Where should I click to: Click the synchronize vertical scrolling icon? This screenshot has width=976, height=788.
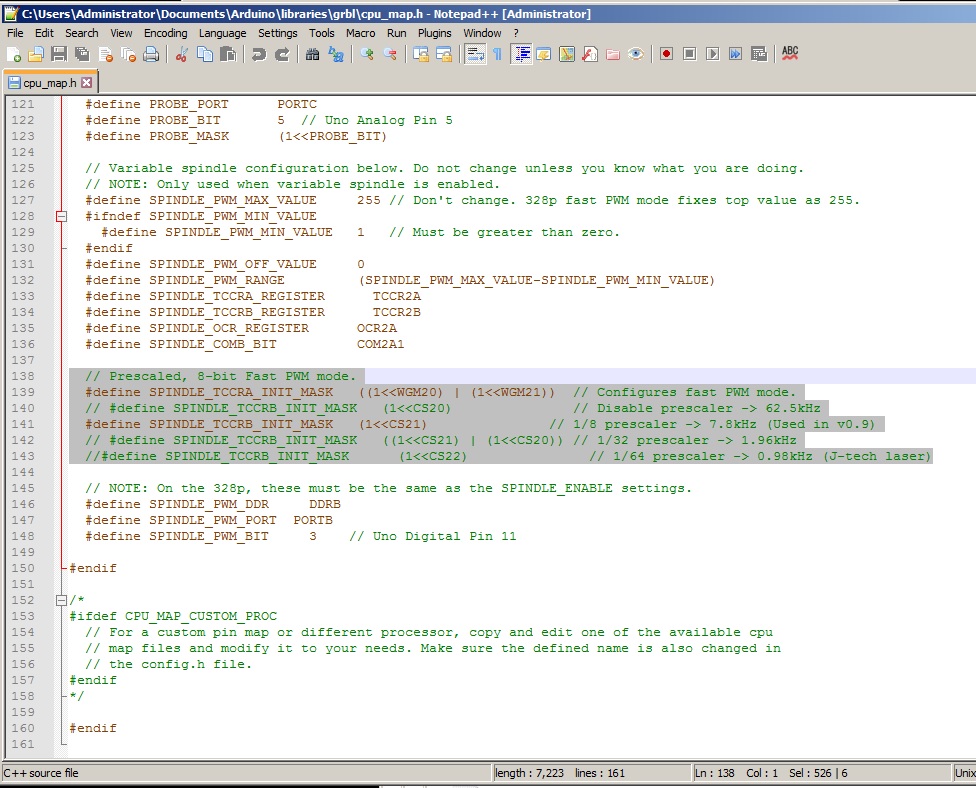(x=421, y=55)
